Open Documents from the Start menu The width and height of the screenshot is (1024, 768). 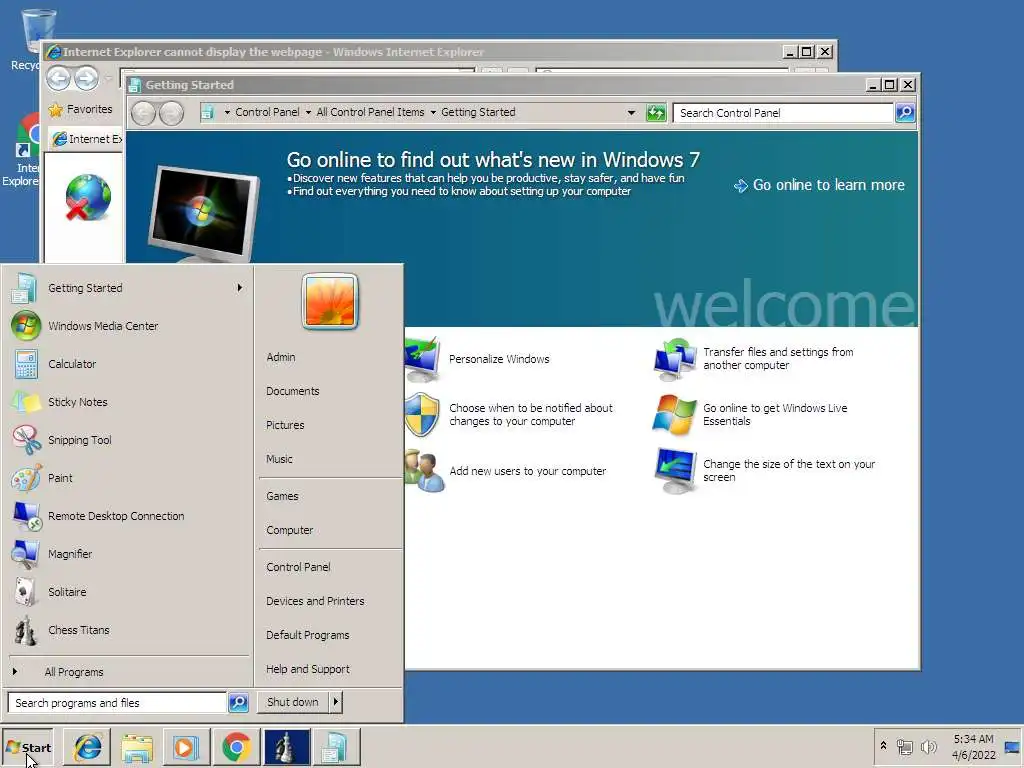(293, 391)
